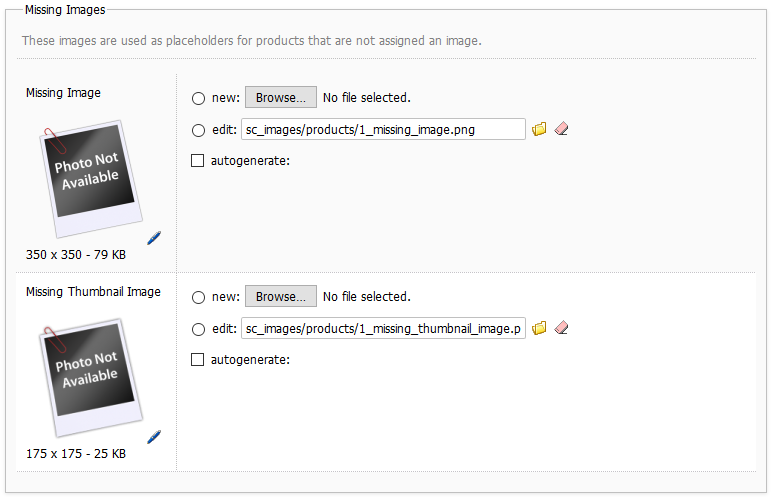Click the 1_missing_thumbnail_image path field
Viewport: 771px width, 497px height.
pos(383,328)
